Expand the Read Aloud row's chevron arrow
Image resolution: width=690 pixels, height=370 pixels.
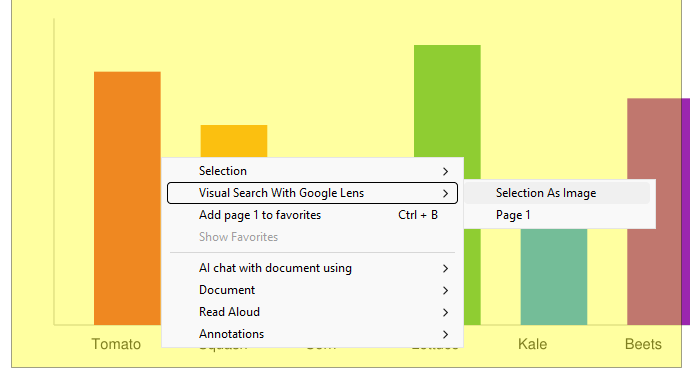pos(445,312)
